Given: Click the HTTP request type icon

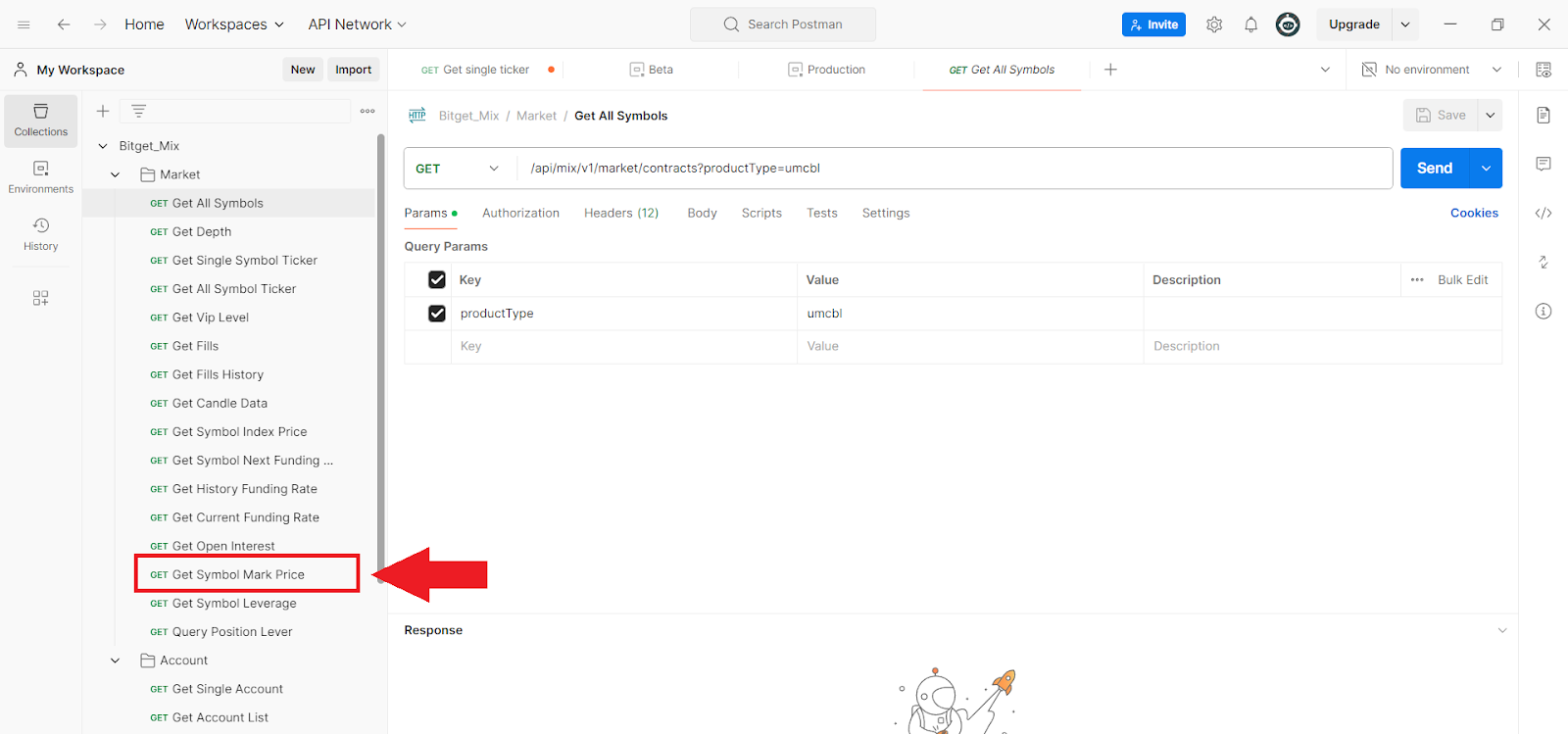Looking at the screenshot, I should click(417, 116).
